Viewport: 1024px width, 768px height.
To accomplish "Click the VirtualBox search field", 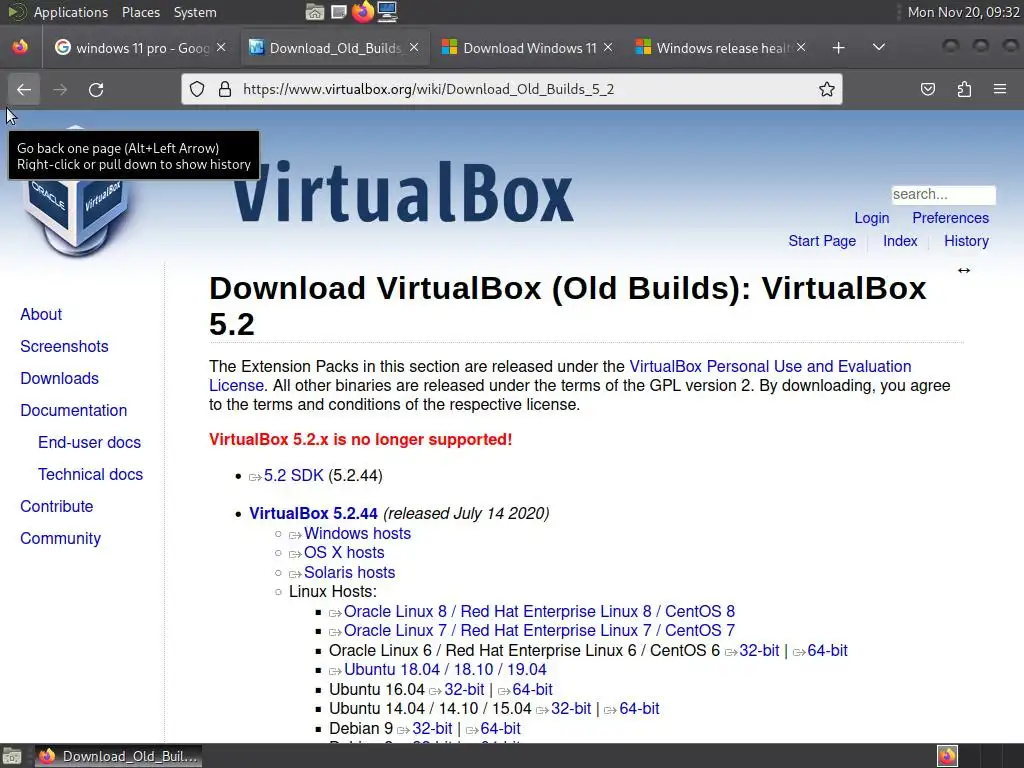I will point(944,195).
